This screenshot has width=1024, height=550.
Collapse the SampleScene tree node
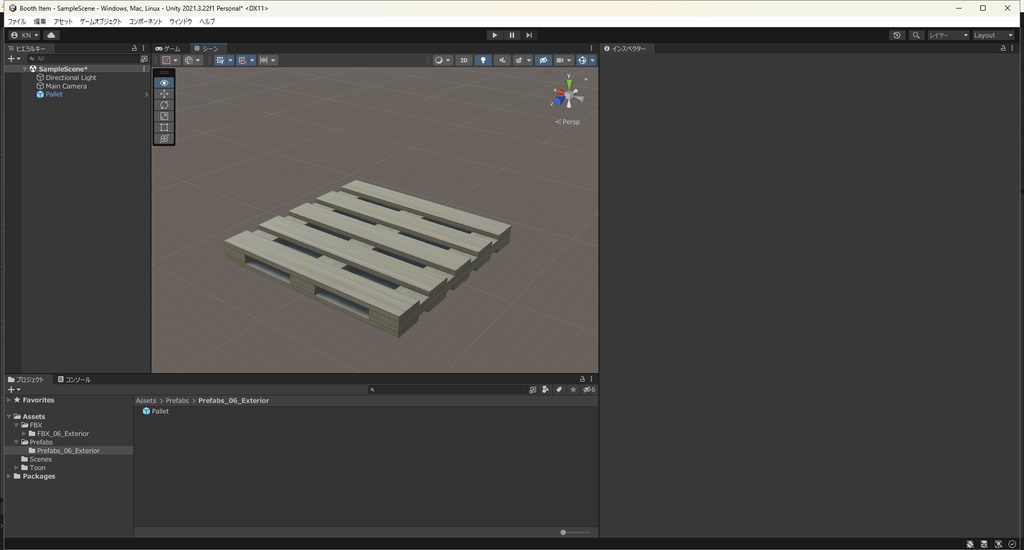25,69
